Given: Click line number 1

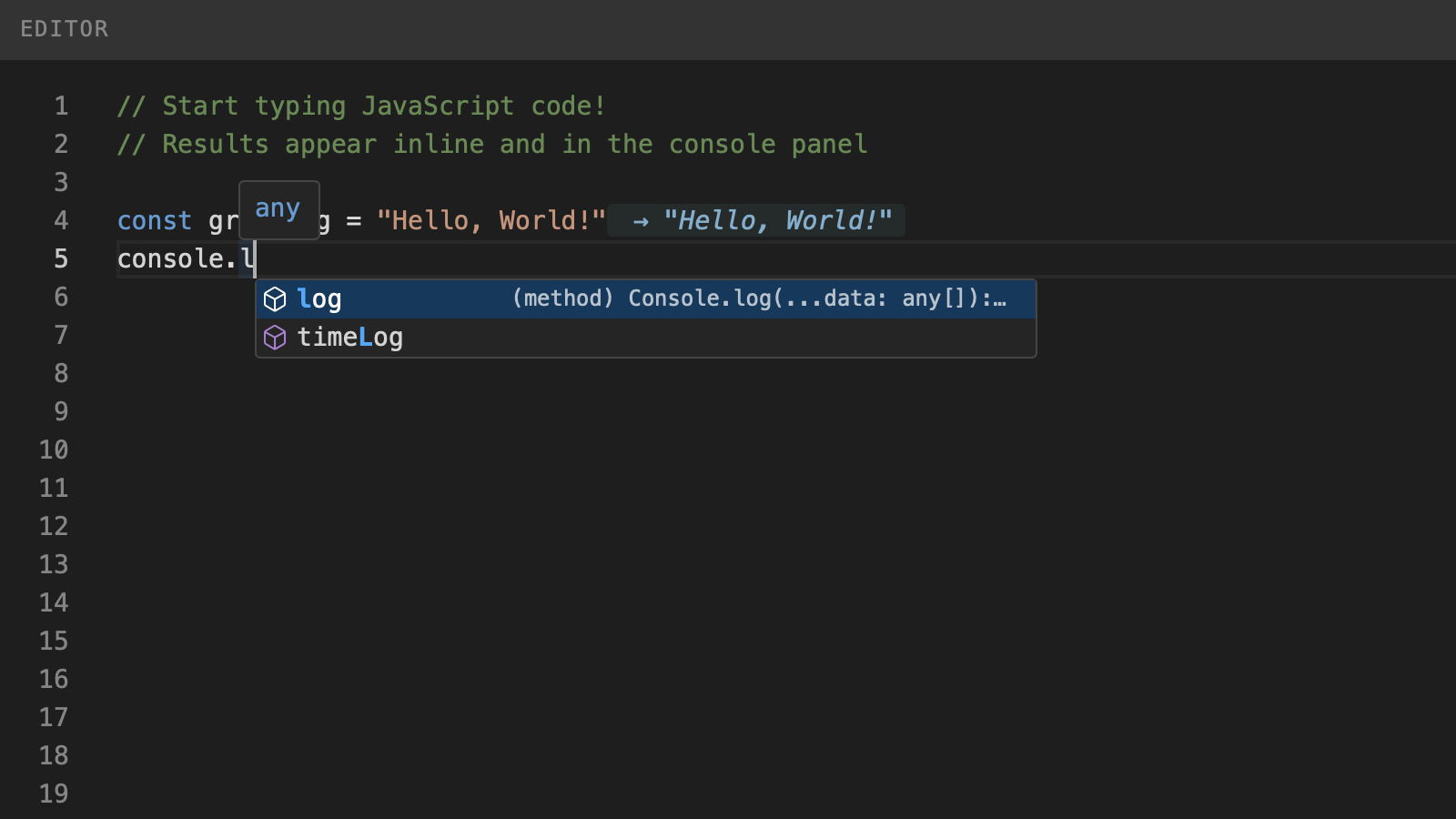Looking at the screenshot, I should point(61,106).
